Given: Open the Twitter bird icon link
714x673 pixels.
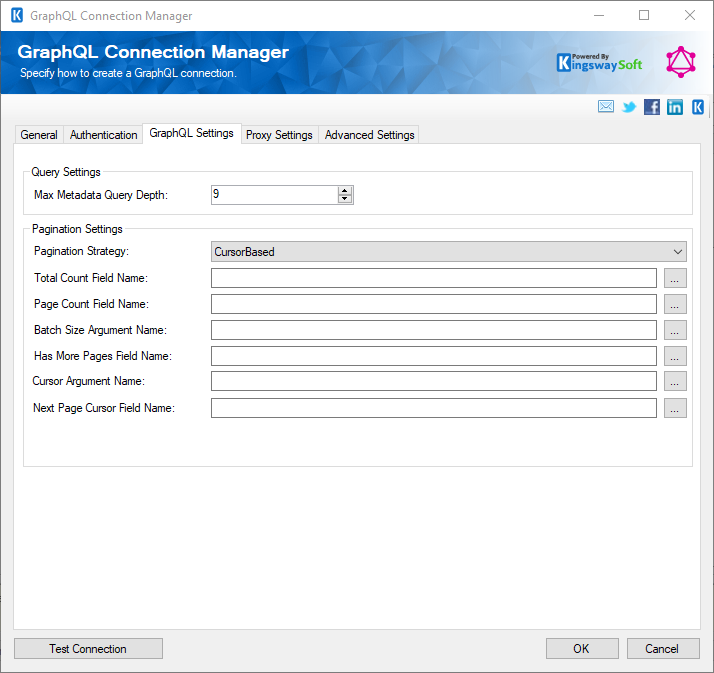Looking at the screenshot, I should point(629,107).
